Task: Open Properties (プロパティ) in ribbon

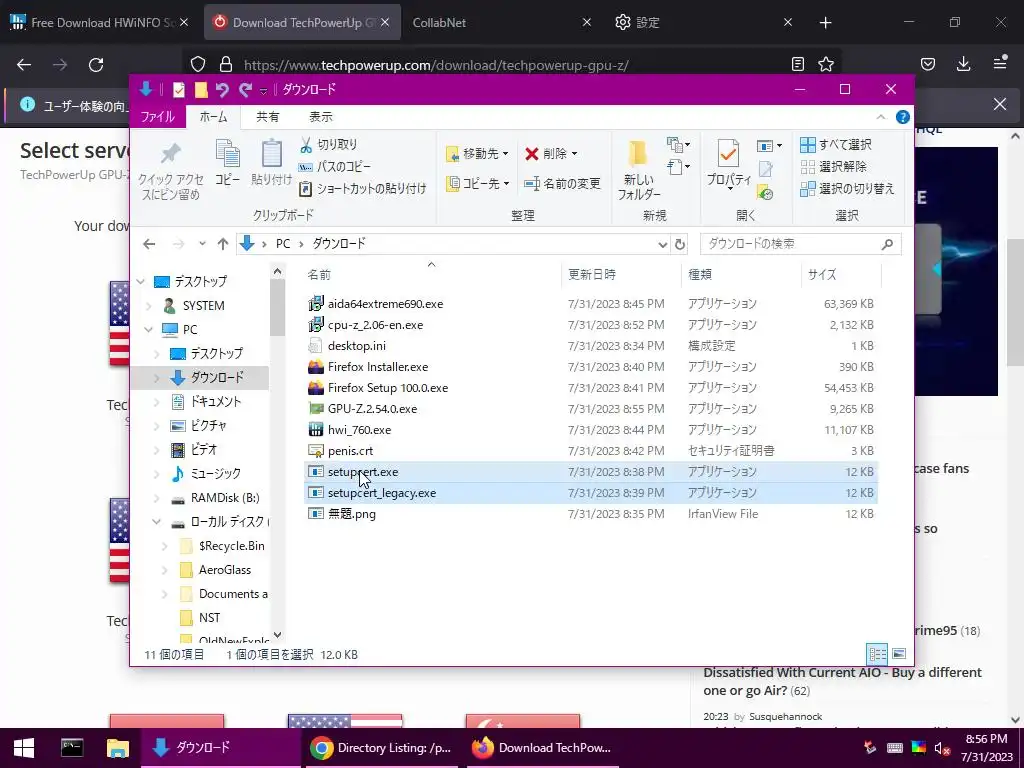Action: pyautogui.click(x=729, y=163)
